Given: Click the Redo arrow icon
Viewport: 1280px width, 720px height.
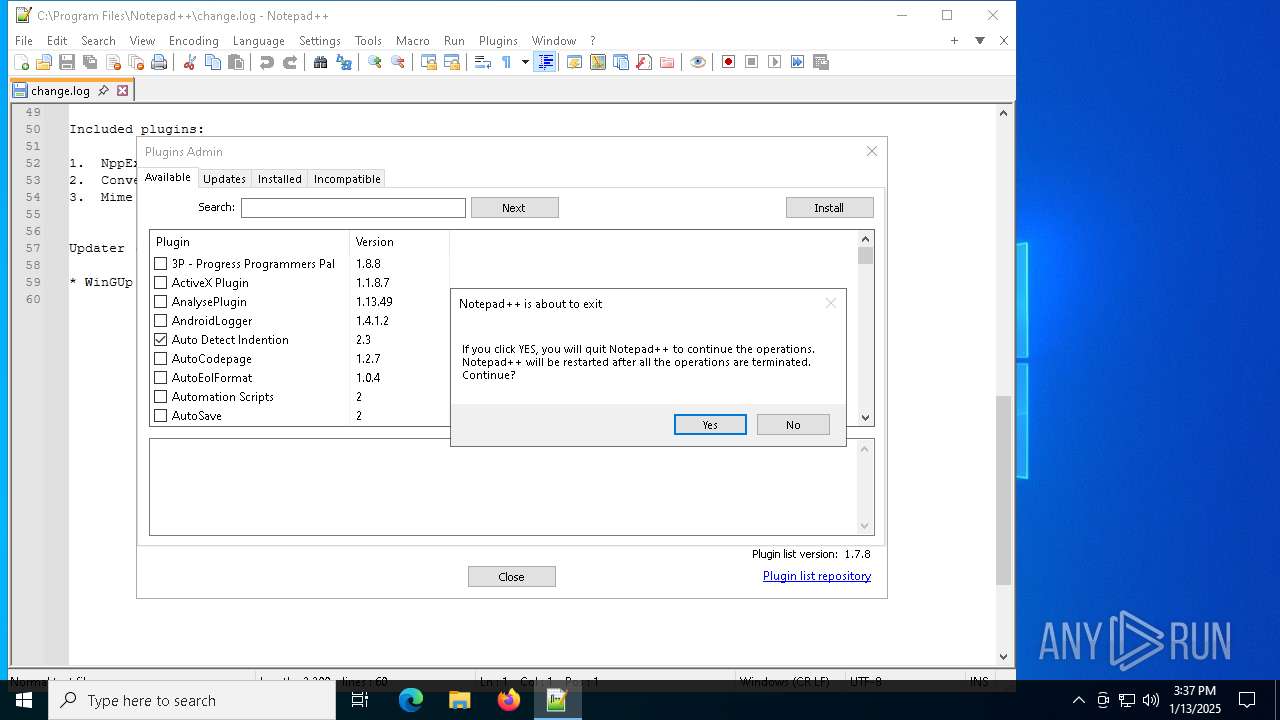Looking at the screenshot, I should click(290, 62).
